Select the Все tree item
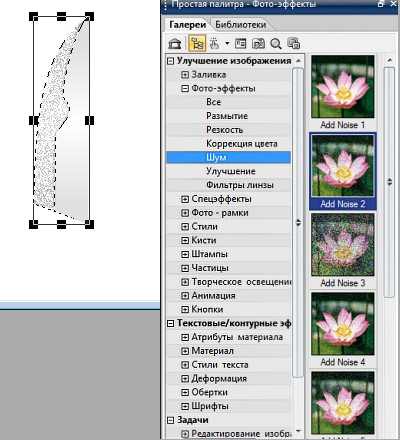This screenshot has height=440, width=400. coord(214,102)
